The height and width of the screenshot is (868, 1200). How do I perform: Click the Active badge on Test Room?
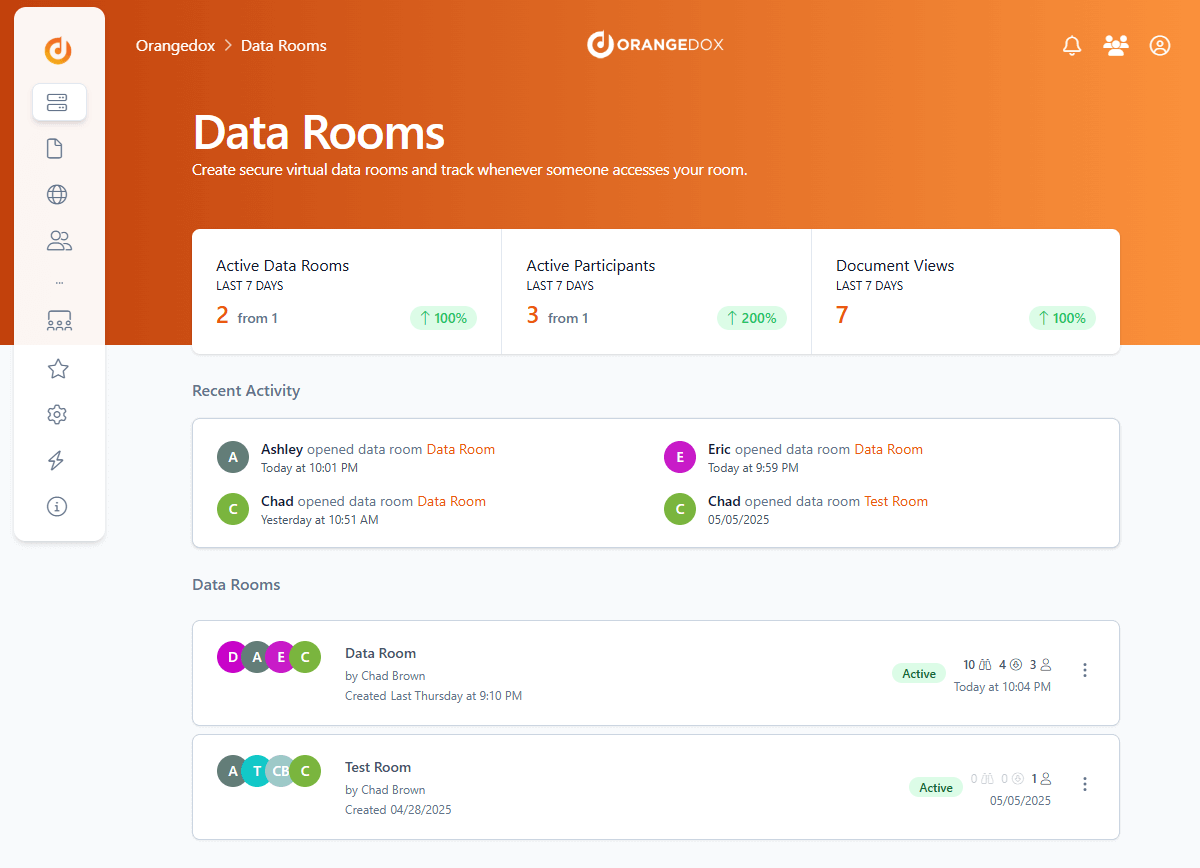(936, 787)
